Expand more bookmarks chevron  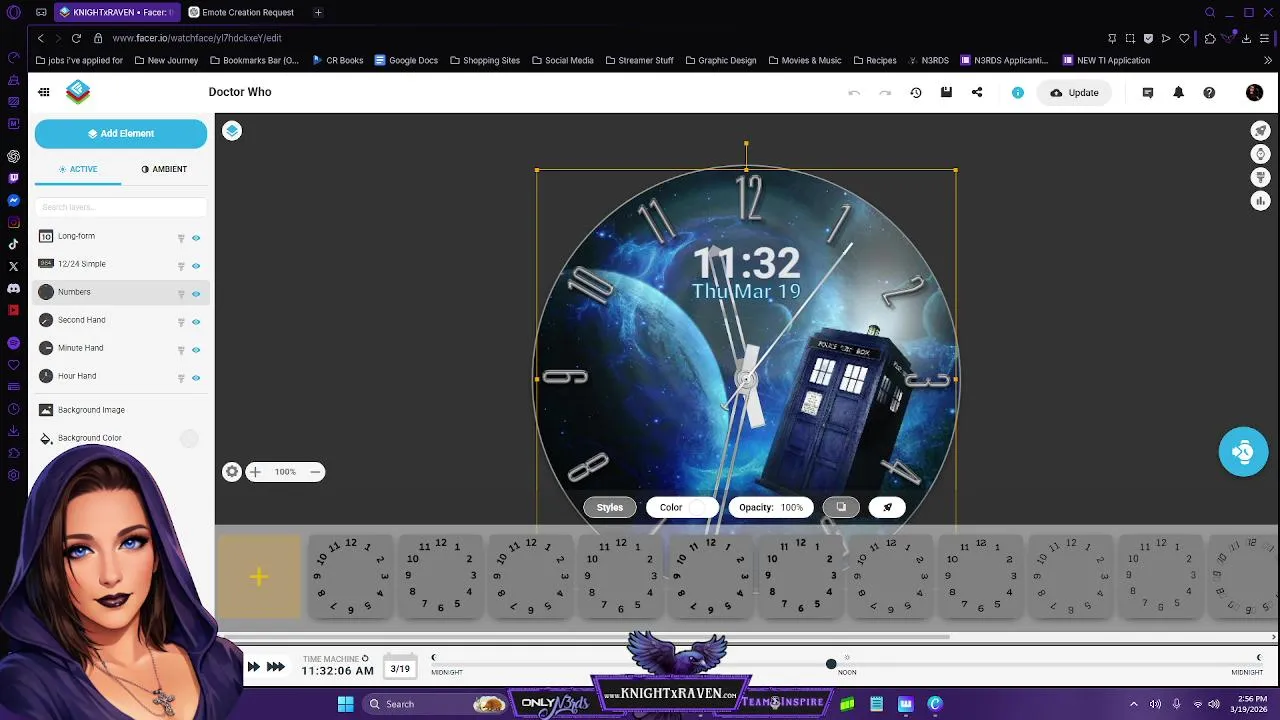(x=1268, y=60)
